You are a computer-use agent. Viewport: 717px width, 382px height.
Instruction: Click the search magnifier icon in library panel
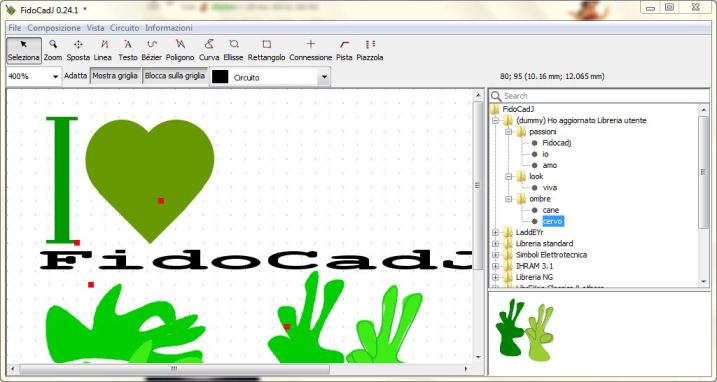[496, 96]
